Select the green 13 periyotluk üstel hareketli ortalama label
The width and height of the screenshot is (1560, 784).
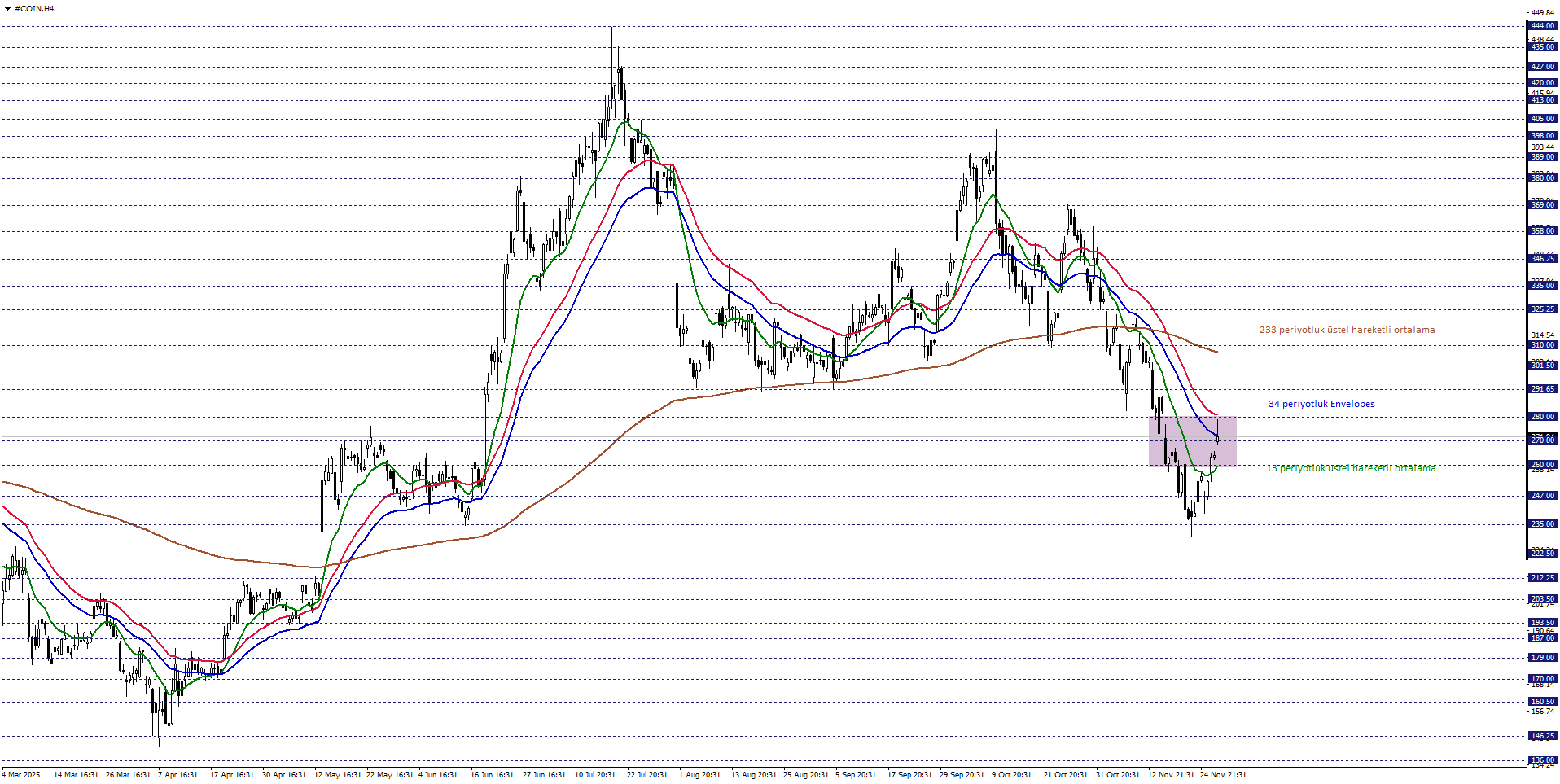(x=1350, y=469)
